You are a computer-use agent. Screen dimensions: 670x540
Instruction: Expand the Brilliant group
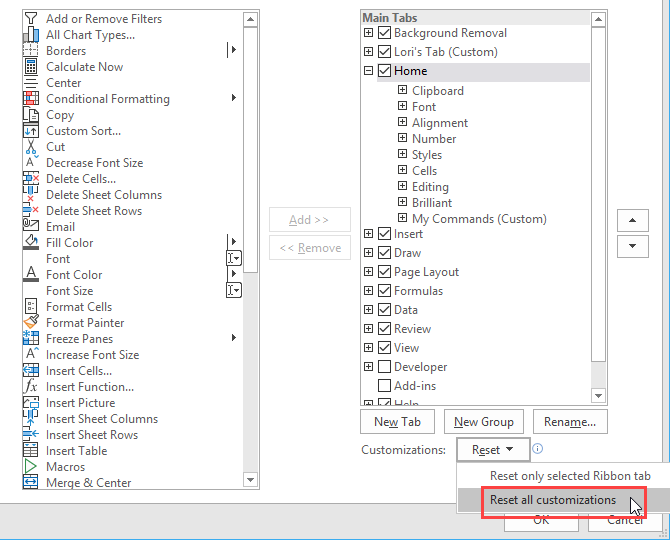(x=403, y=202)
